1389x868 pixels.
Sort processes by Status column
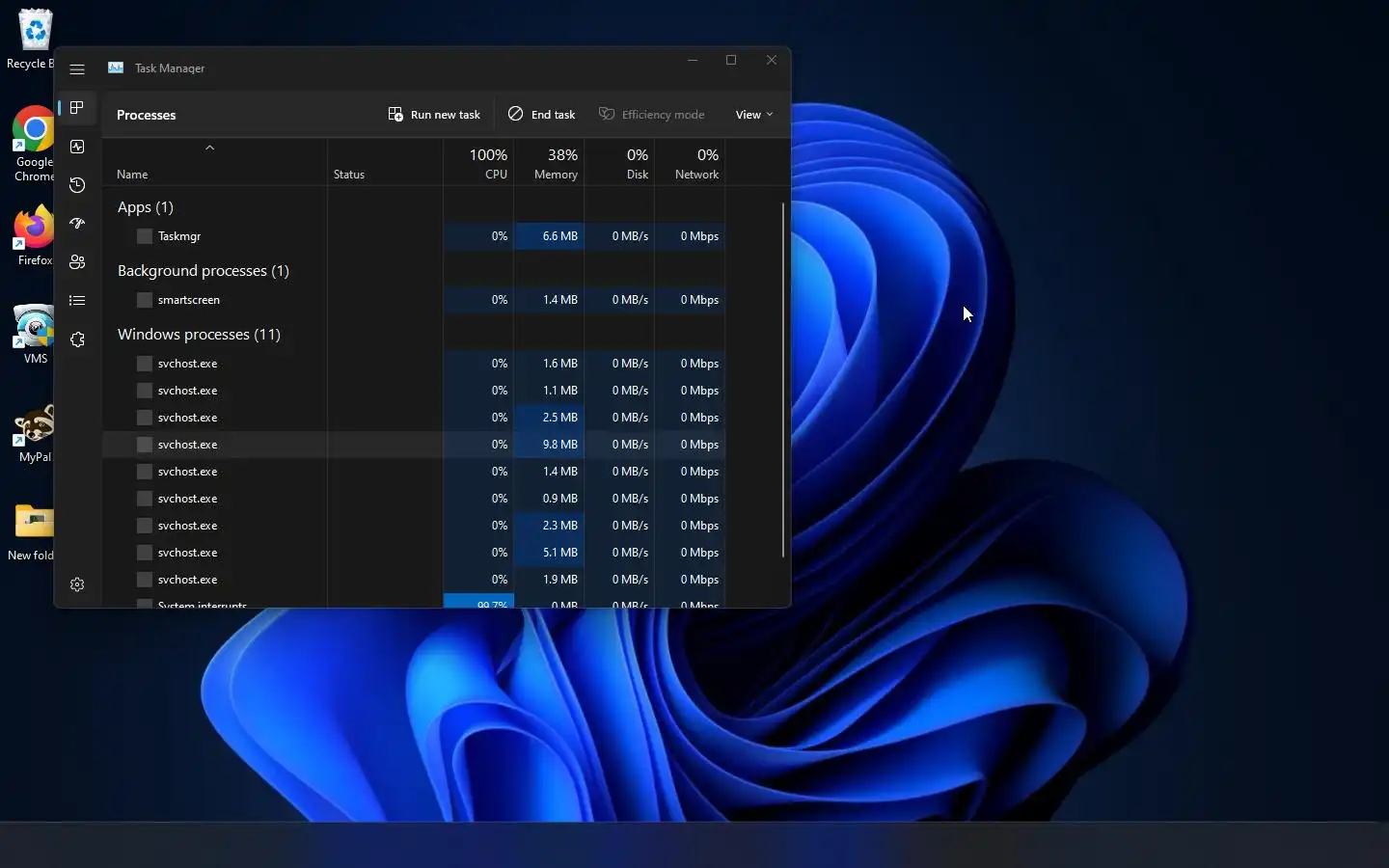coord(385,162)
